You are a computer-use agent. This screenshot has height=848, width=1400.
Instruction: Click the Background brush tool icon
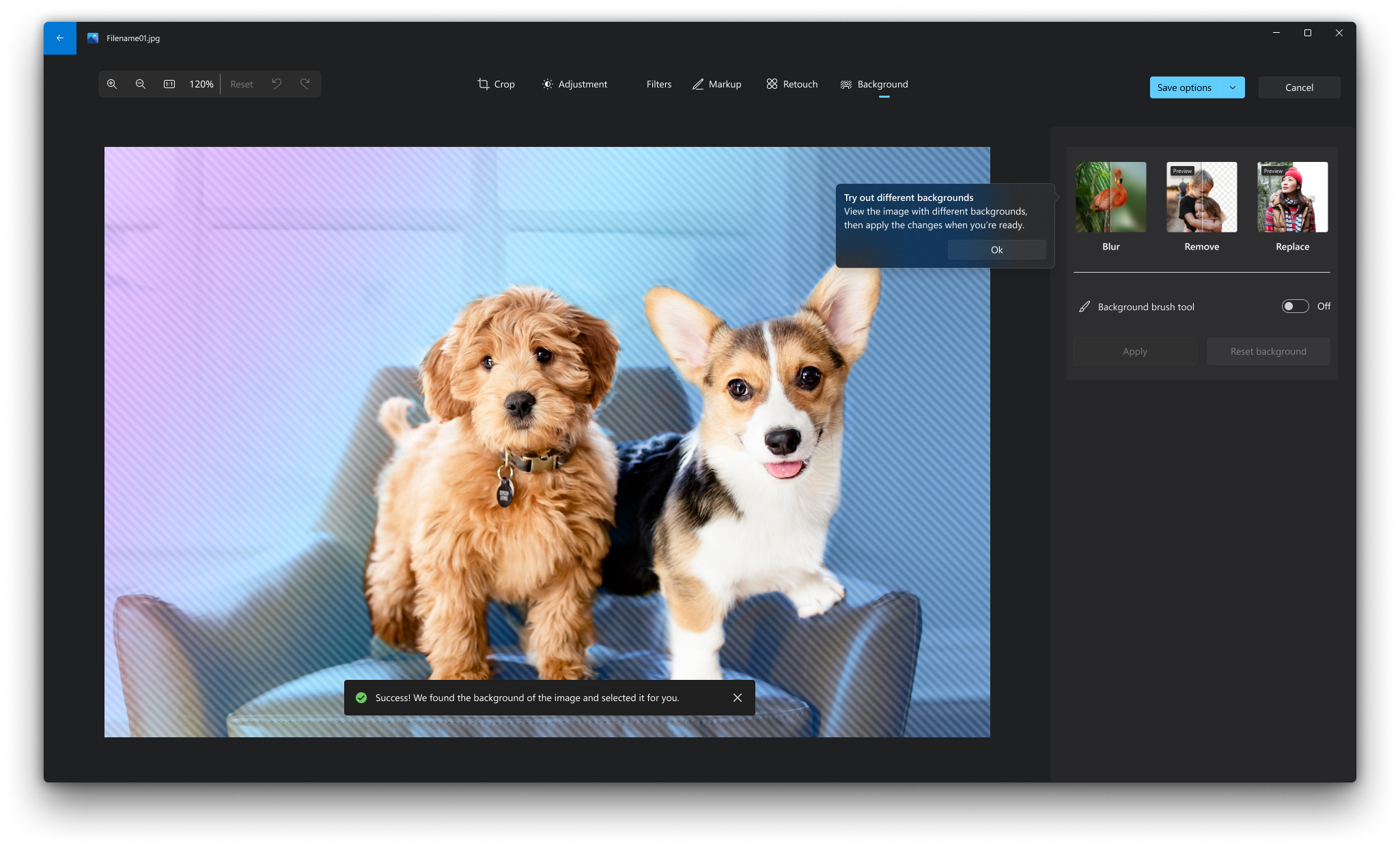pyautogui.click(x=1085, y=306)
